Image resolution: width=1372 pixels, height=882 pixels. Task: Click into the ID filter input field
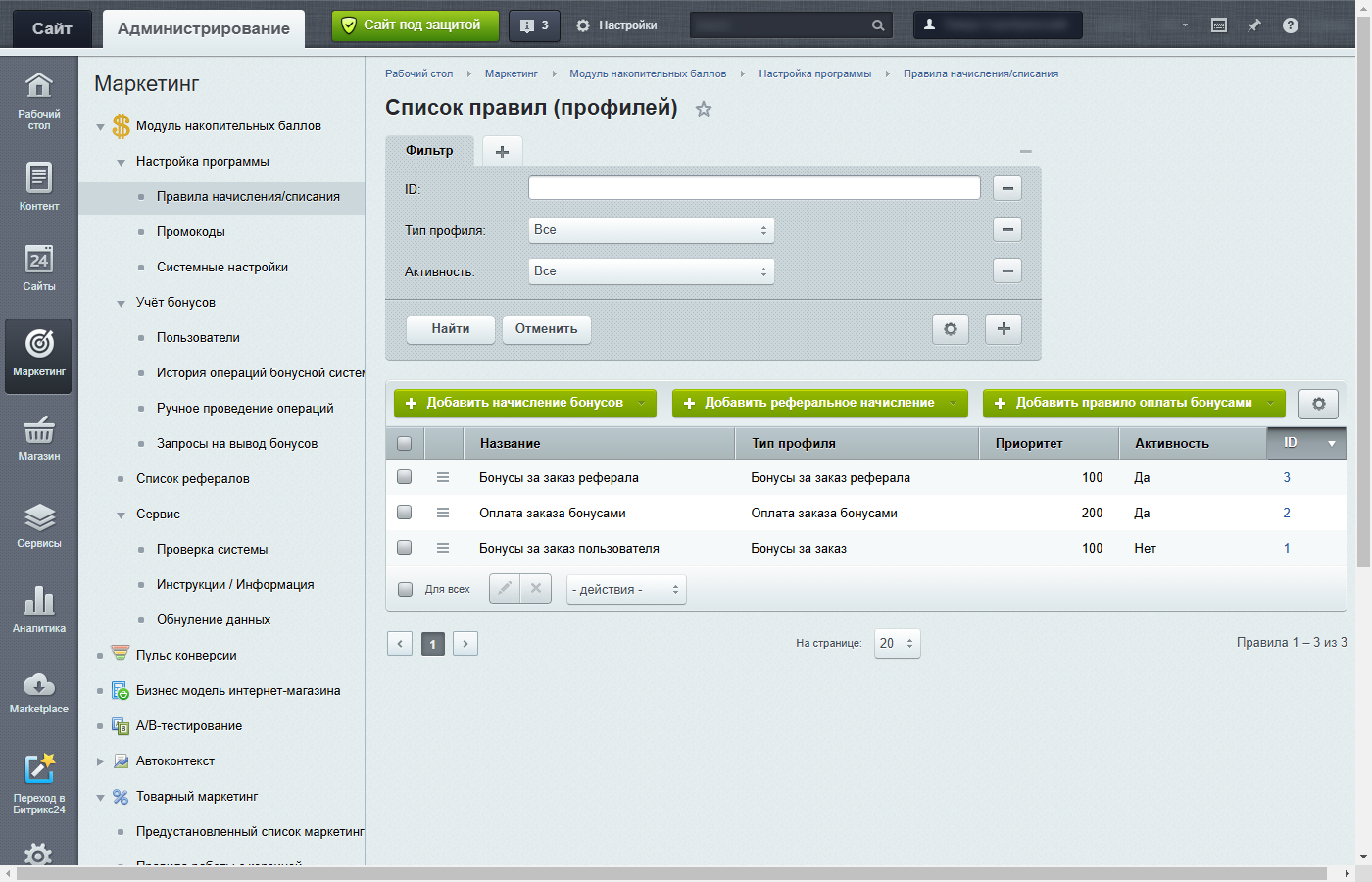coord(755,188)
